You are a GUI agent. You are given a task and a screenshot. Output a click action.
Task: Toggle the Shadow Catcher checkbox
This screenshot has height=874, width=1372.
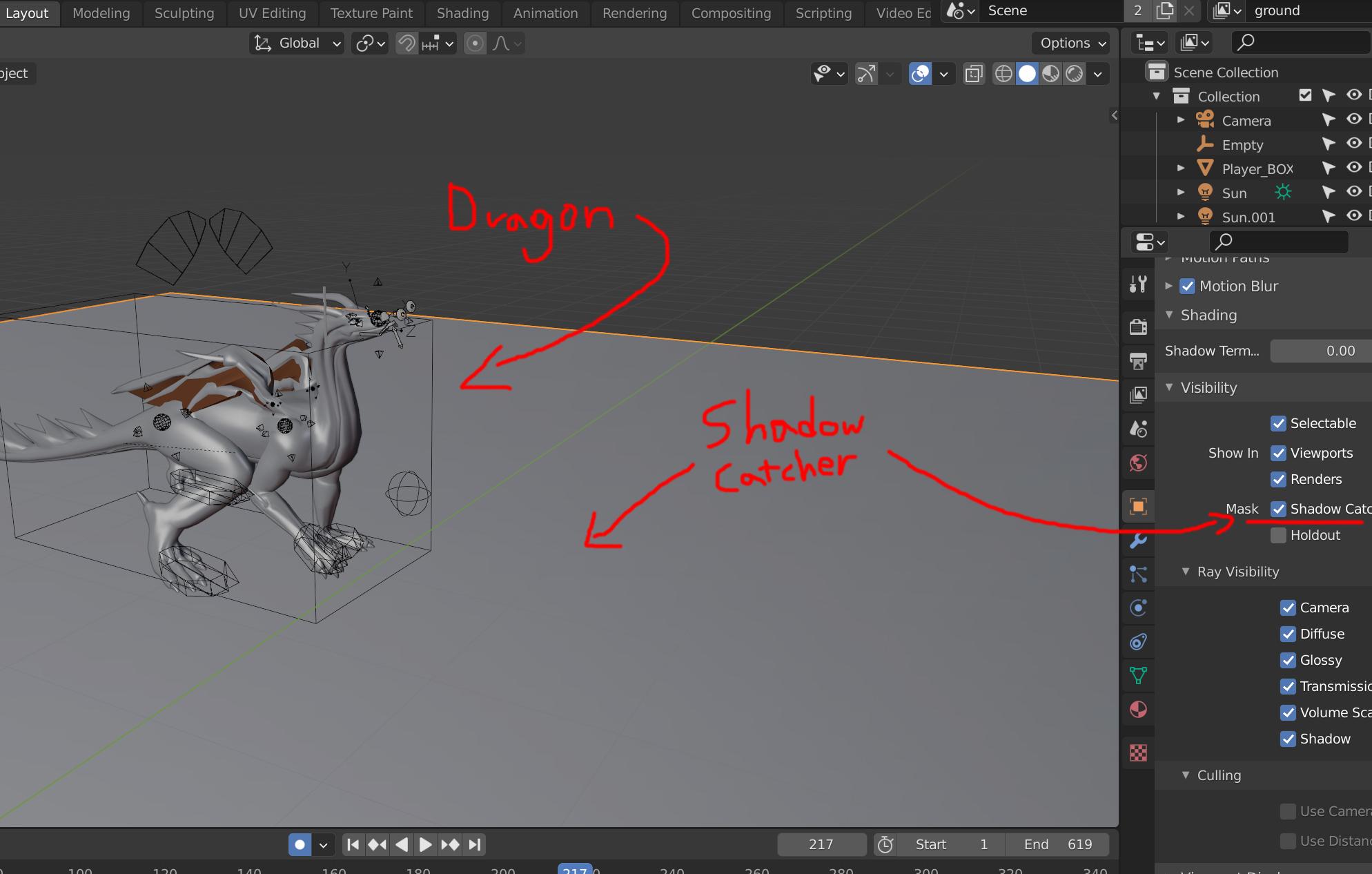coord(1278,509)
